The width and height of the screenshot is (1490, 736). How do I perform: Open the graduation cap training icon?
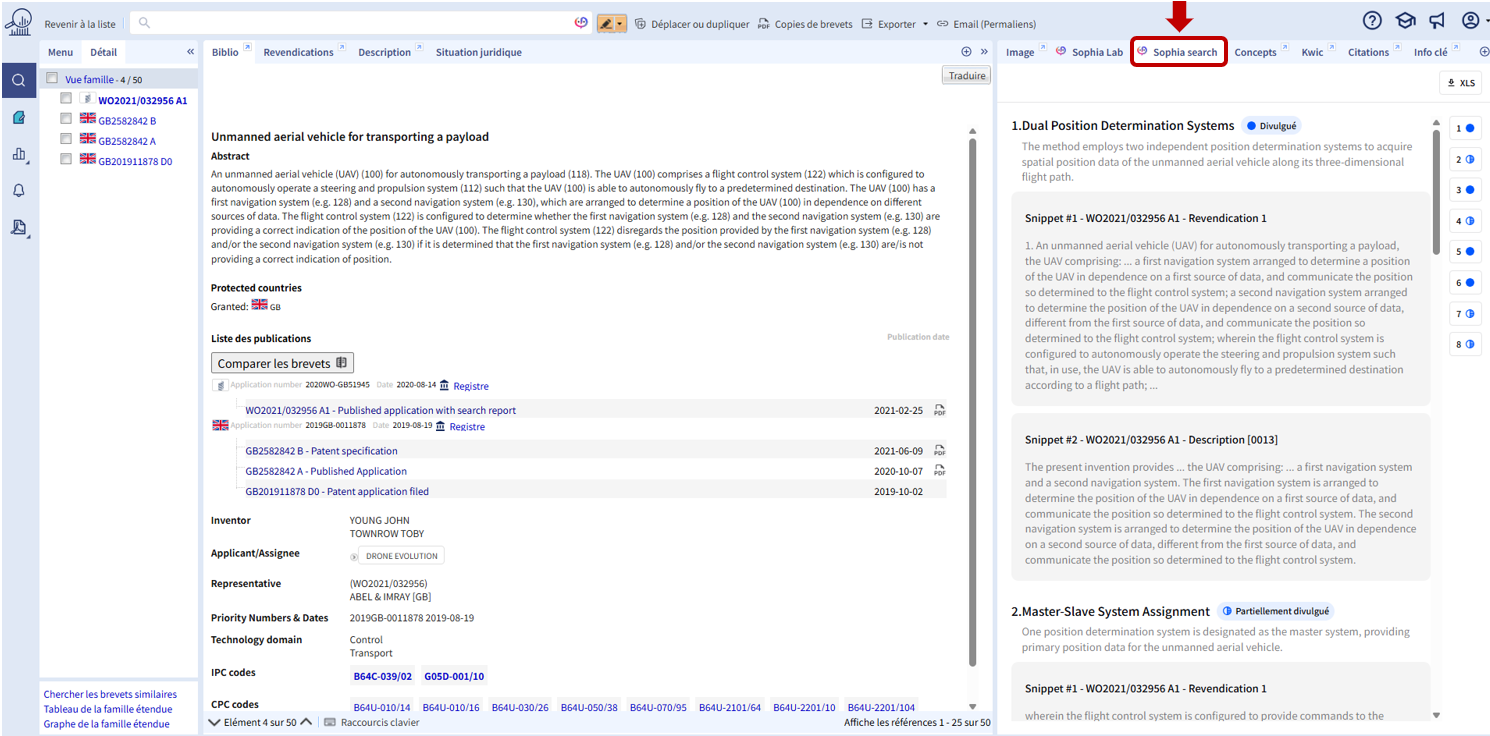[x=1405, y=21]
